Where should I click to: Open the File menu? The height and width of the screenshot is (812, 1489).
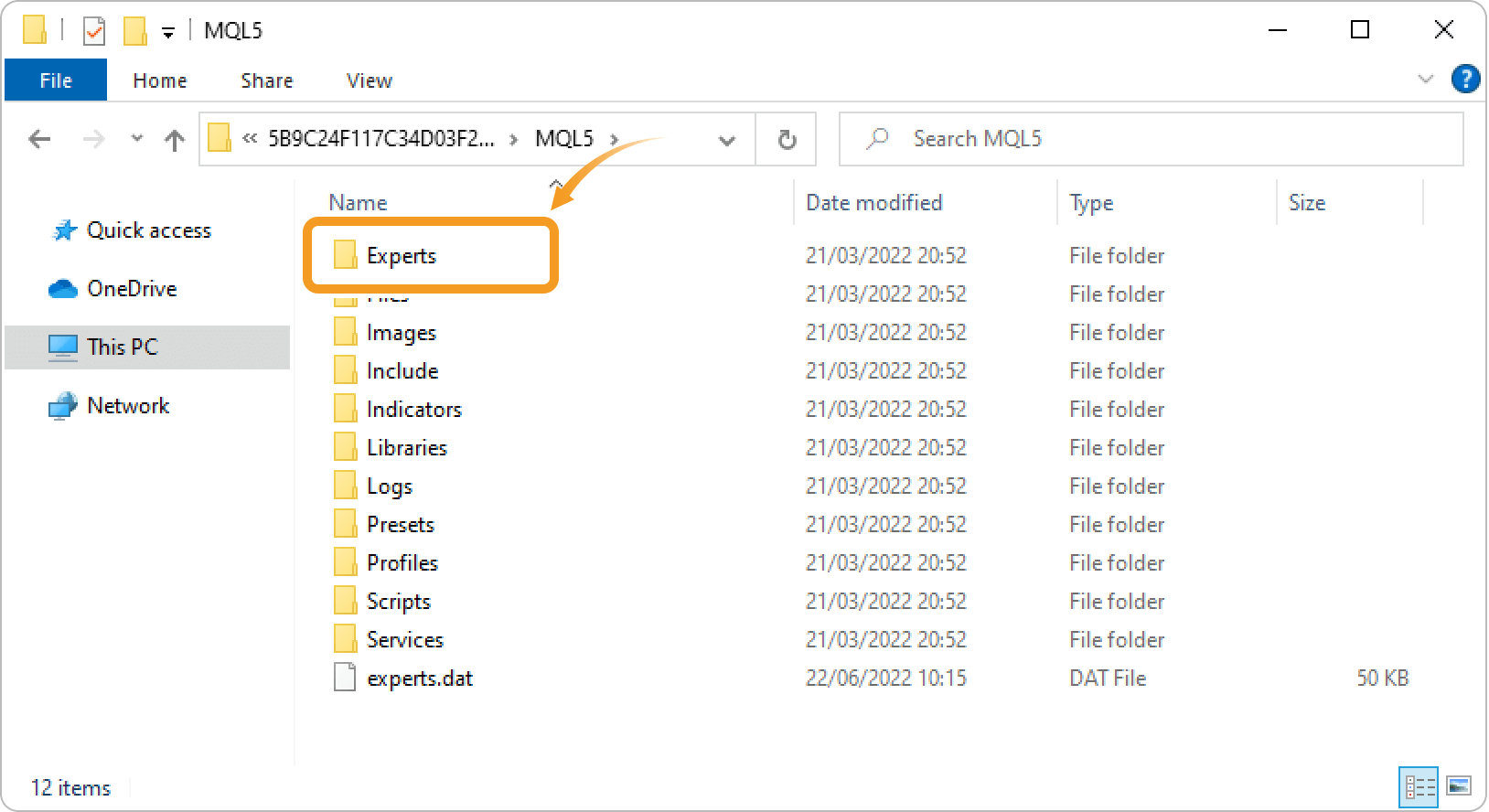click(56, 80)
